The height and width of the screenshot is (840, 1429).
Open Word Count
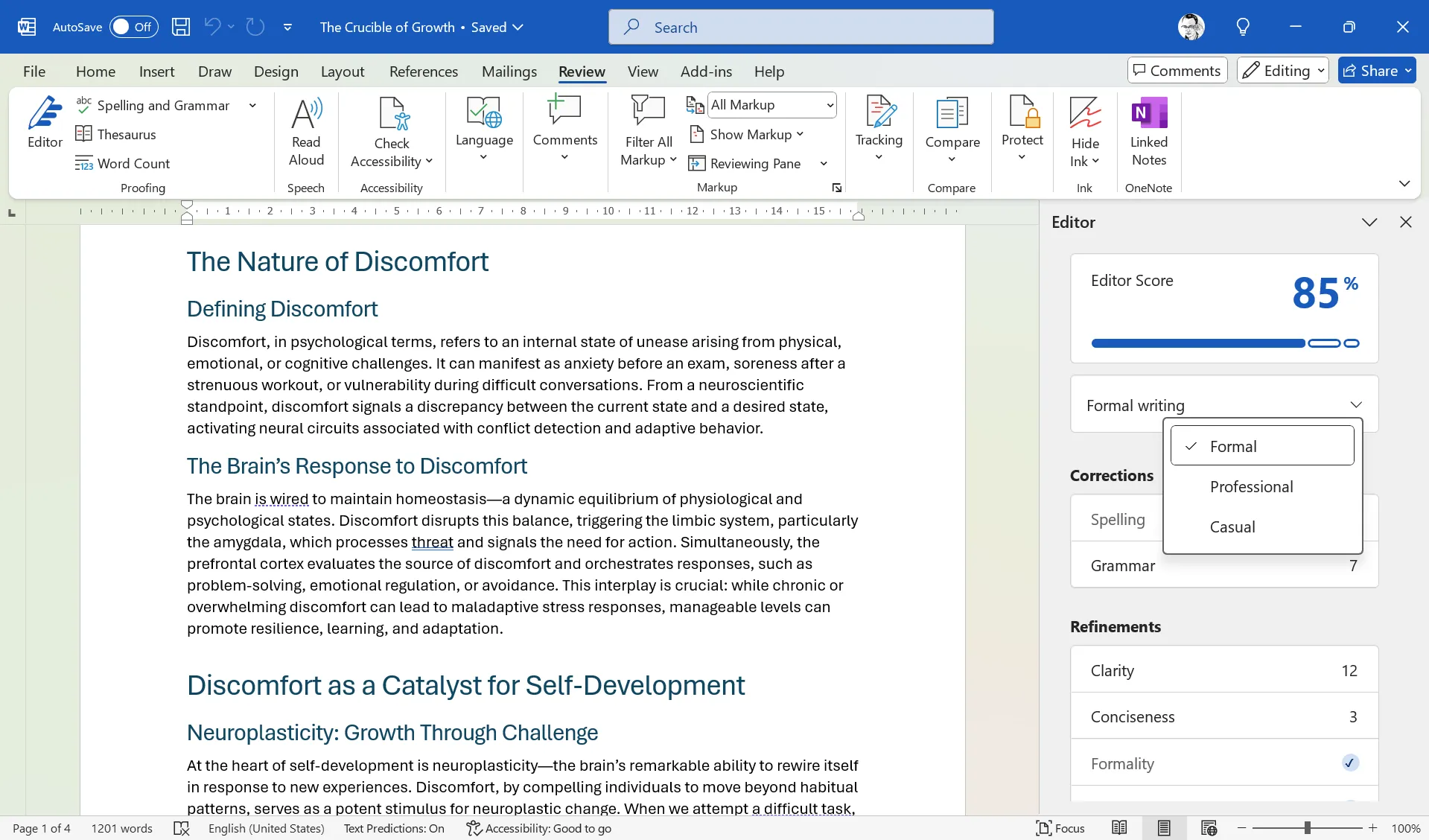click(133, 163)
